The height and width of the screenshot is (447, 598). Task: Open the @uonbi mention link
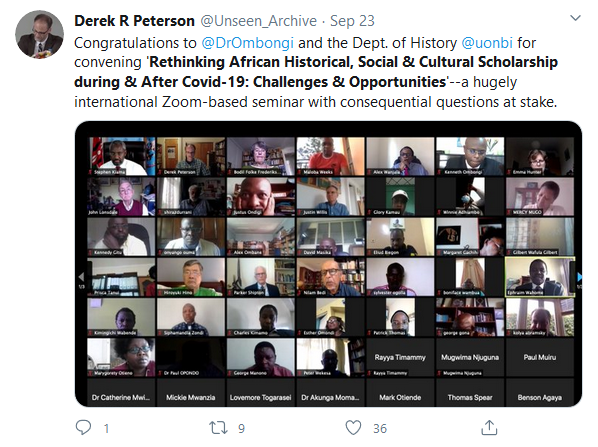coord(487,43)
